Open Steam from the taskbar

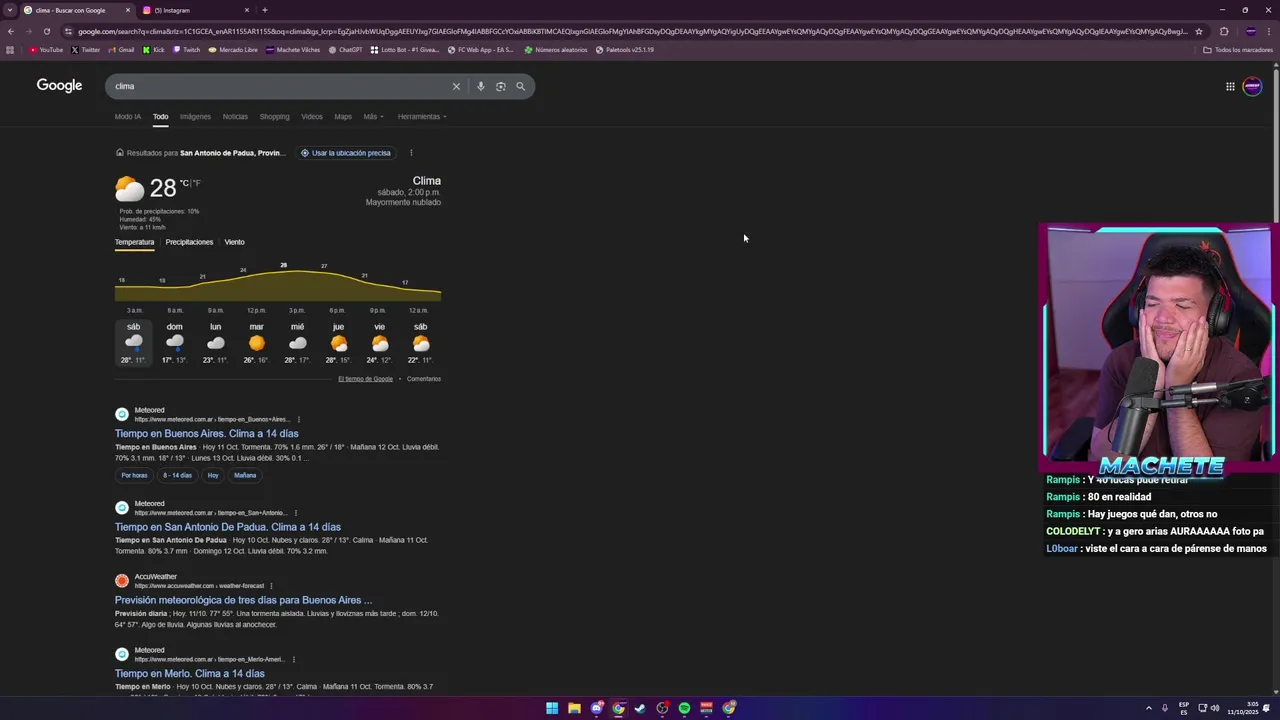(x=640, y=708)
